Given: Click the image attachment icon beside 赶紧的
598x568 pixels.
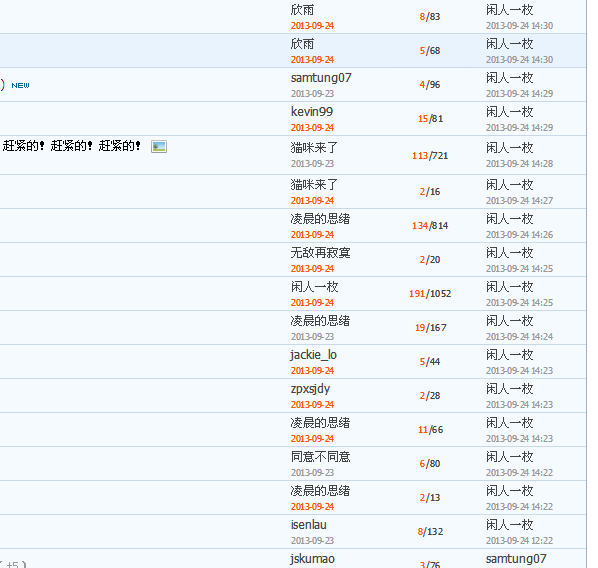Looking at the screenshot, I should click(159, 146).
